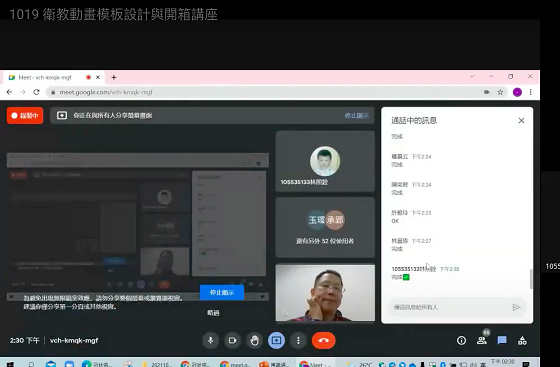Show the participants list
The width and height of the screenshot is (560, 367).
point(482,341)
